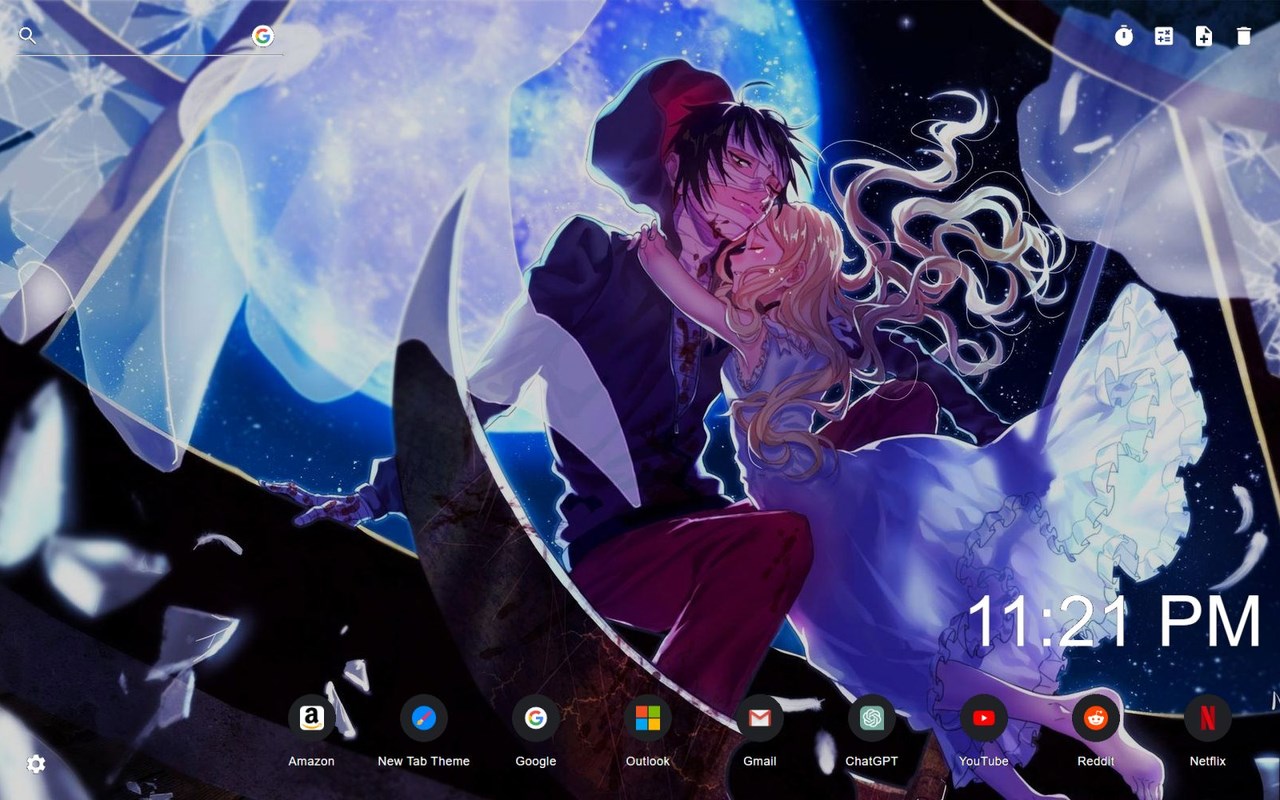This screenshot has width=1280, height=800.
Task: Click the trash bin icon
Action: [x=1244, y=36]
